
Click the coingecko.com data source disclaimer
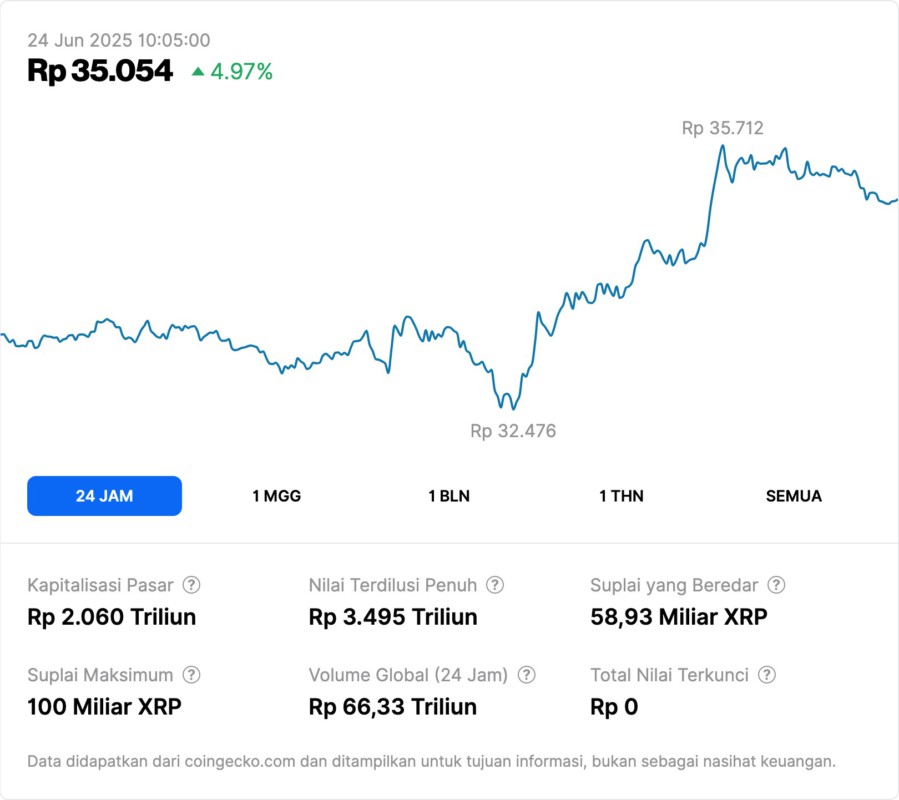(x=431, y=761)
